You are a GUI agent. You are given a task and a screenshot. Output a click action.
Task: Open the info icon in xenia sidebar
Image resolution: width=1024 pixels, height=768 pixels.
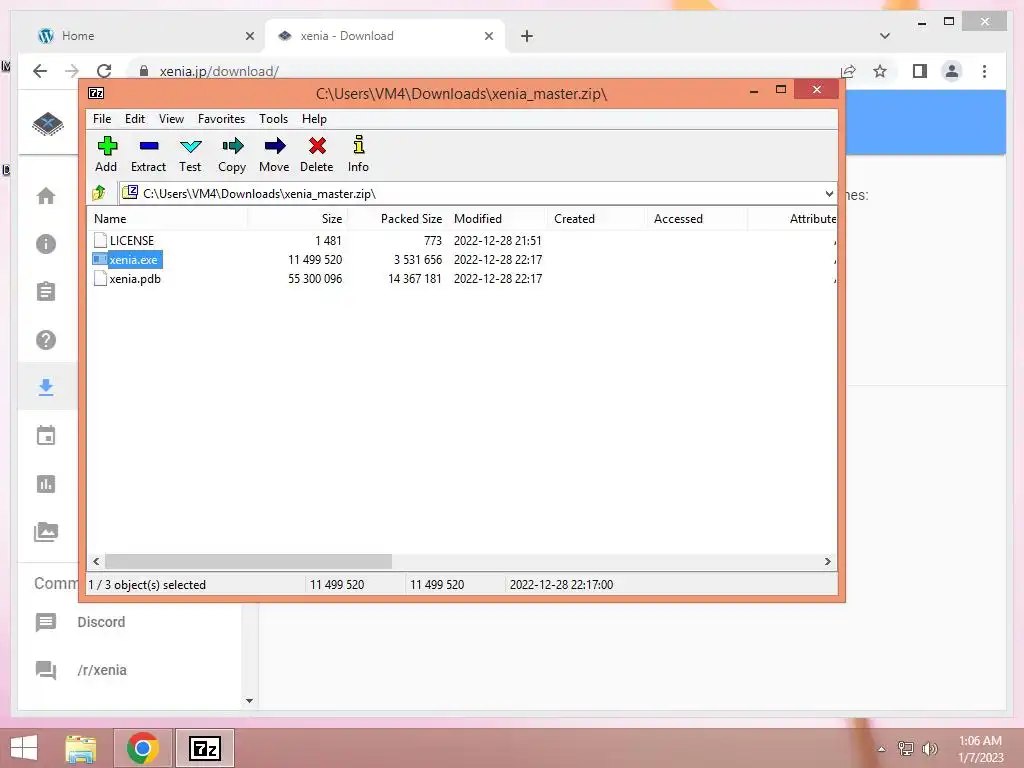[46, 244]
